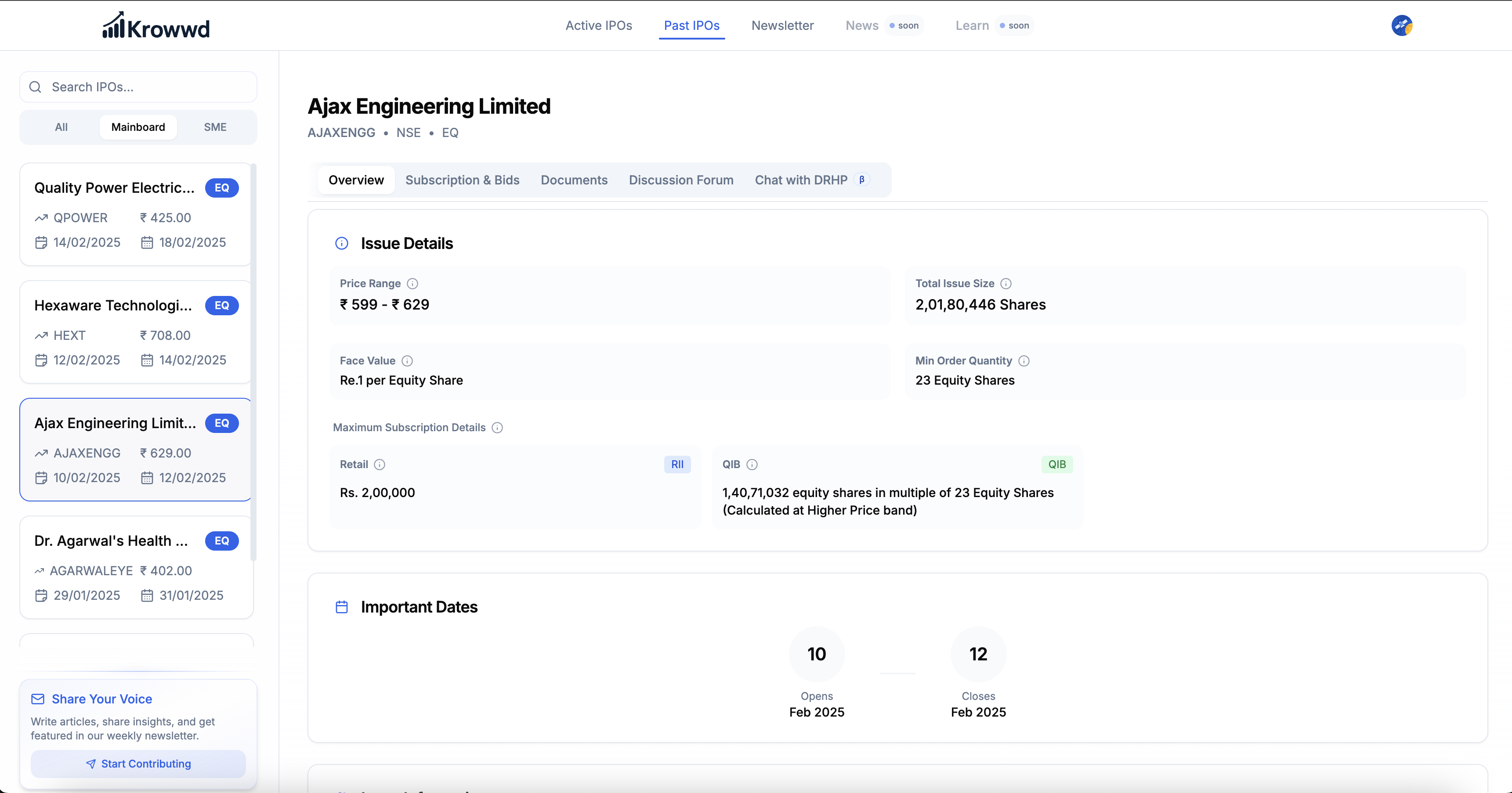Go to Active IPOs page
The height and width of the screenshot is (793, 1512).
[x=598, y=25]
